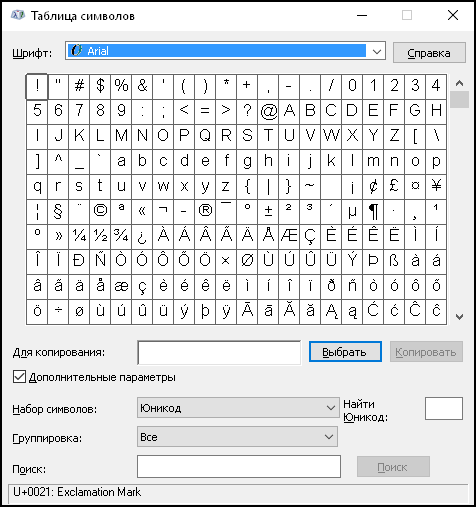Select the hash # character

(79, 87)
